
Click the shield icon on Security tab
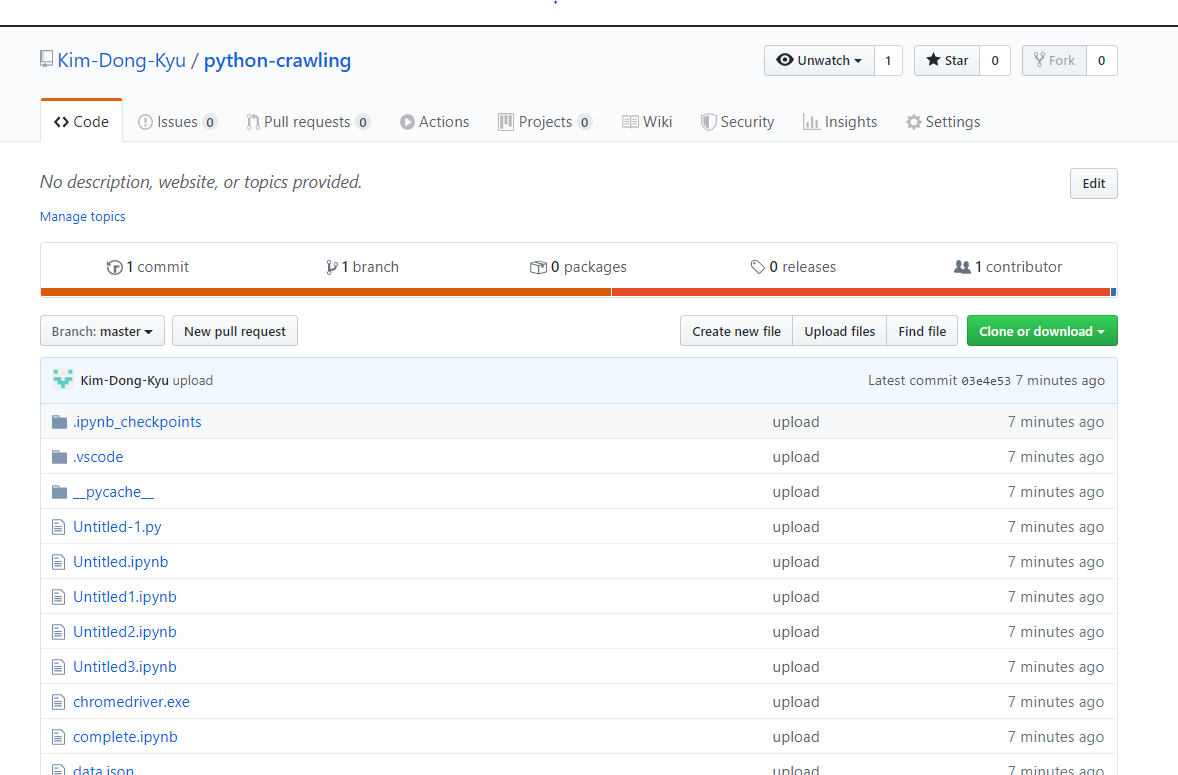pyautogui.click(x=708, y=122)
